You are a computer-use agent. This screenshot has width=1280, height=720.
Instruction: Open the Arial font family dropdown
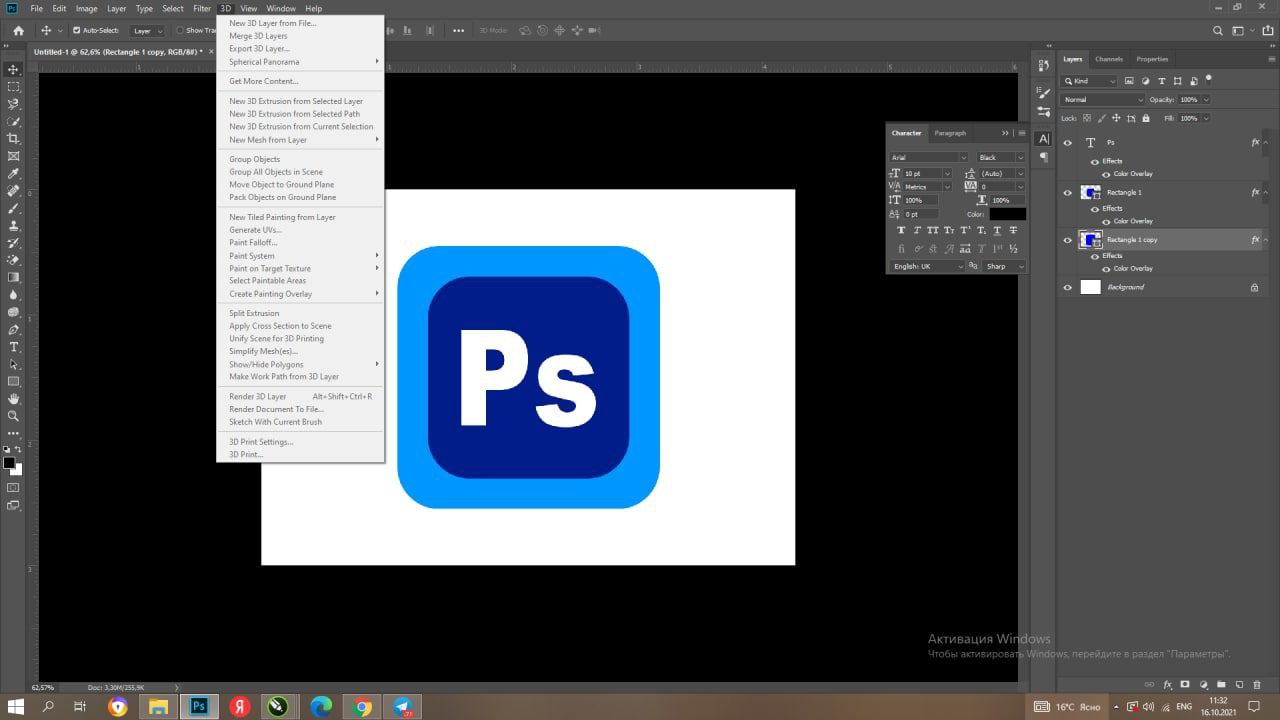[928, 157]
